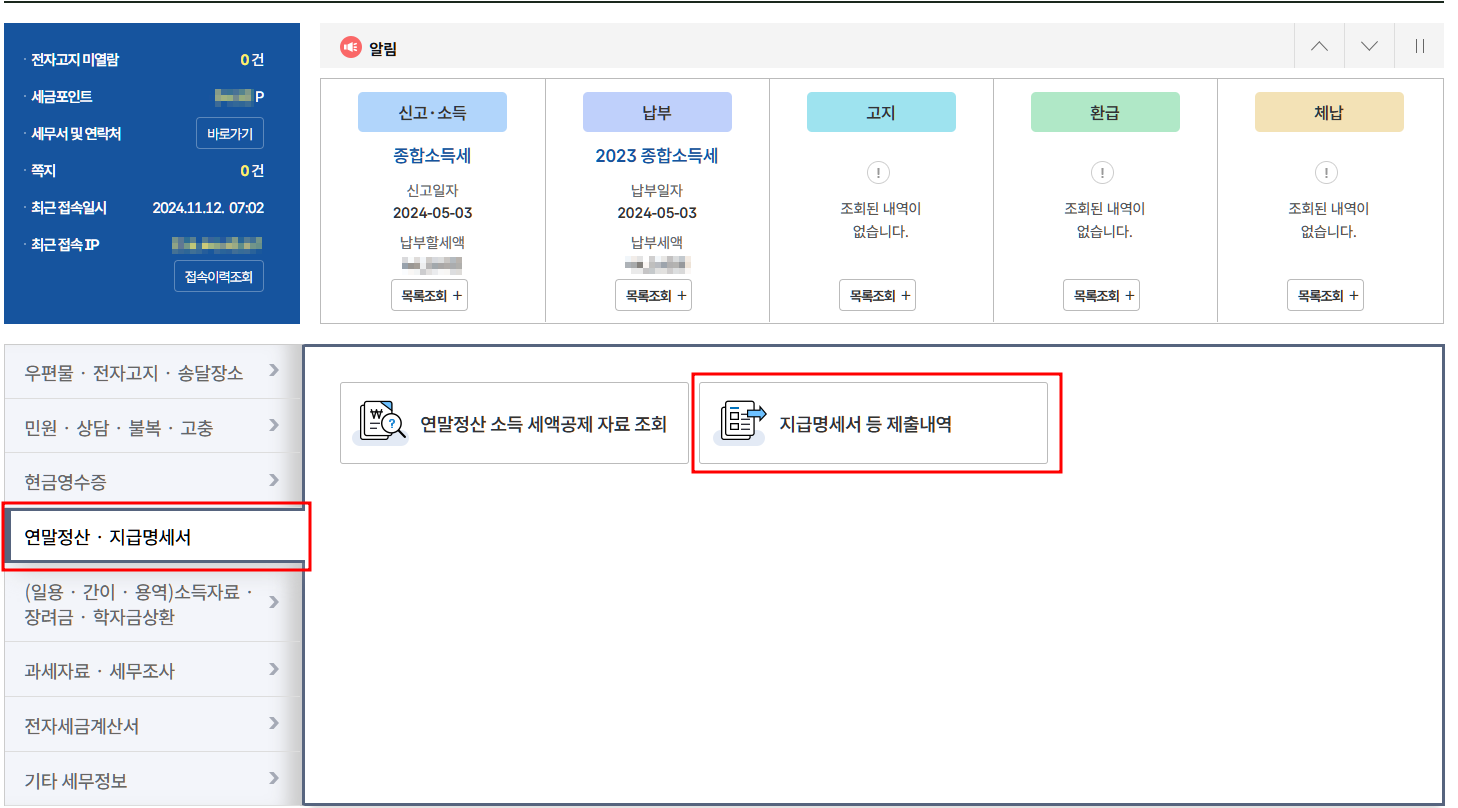Screen dimensions: 1458x808
Task: Click the exclamation icon in the 체납 card
Action: pos(1325,172)
